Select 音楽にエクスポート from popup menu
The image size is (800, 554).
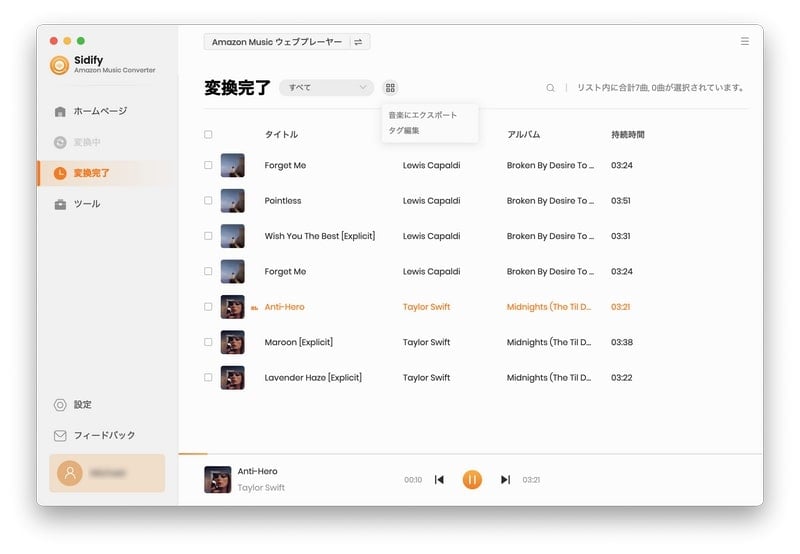422,115
